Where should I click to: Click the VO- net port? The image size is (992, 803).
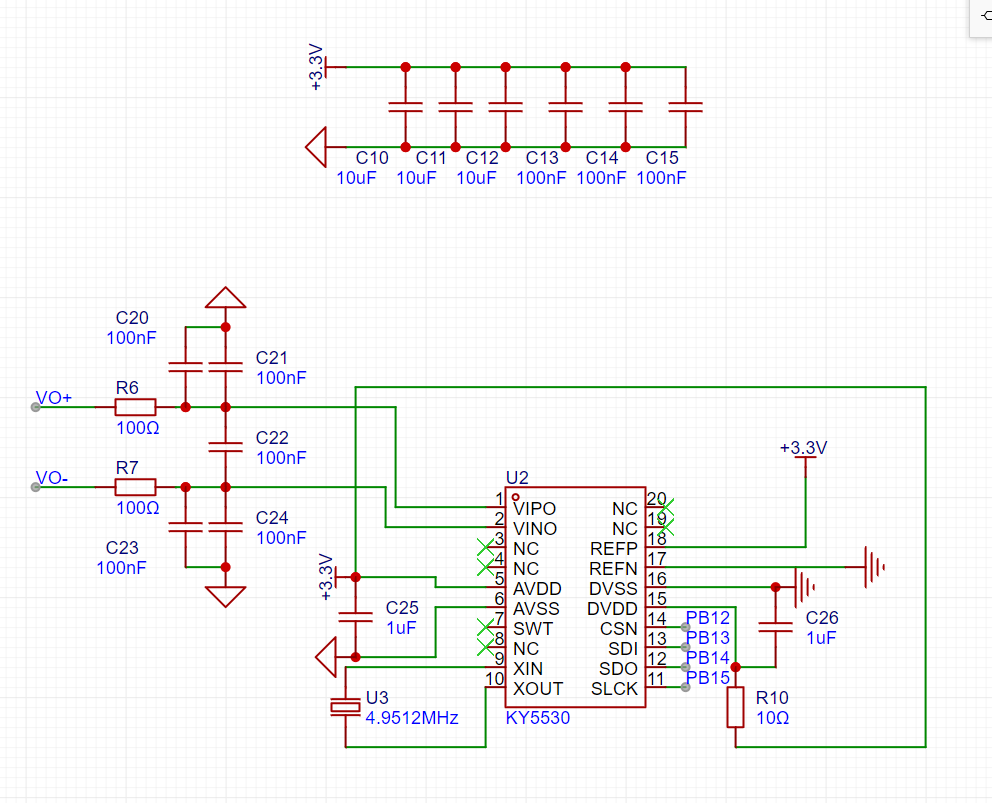click(36, 487)
